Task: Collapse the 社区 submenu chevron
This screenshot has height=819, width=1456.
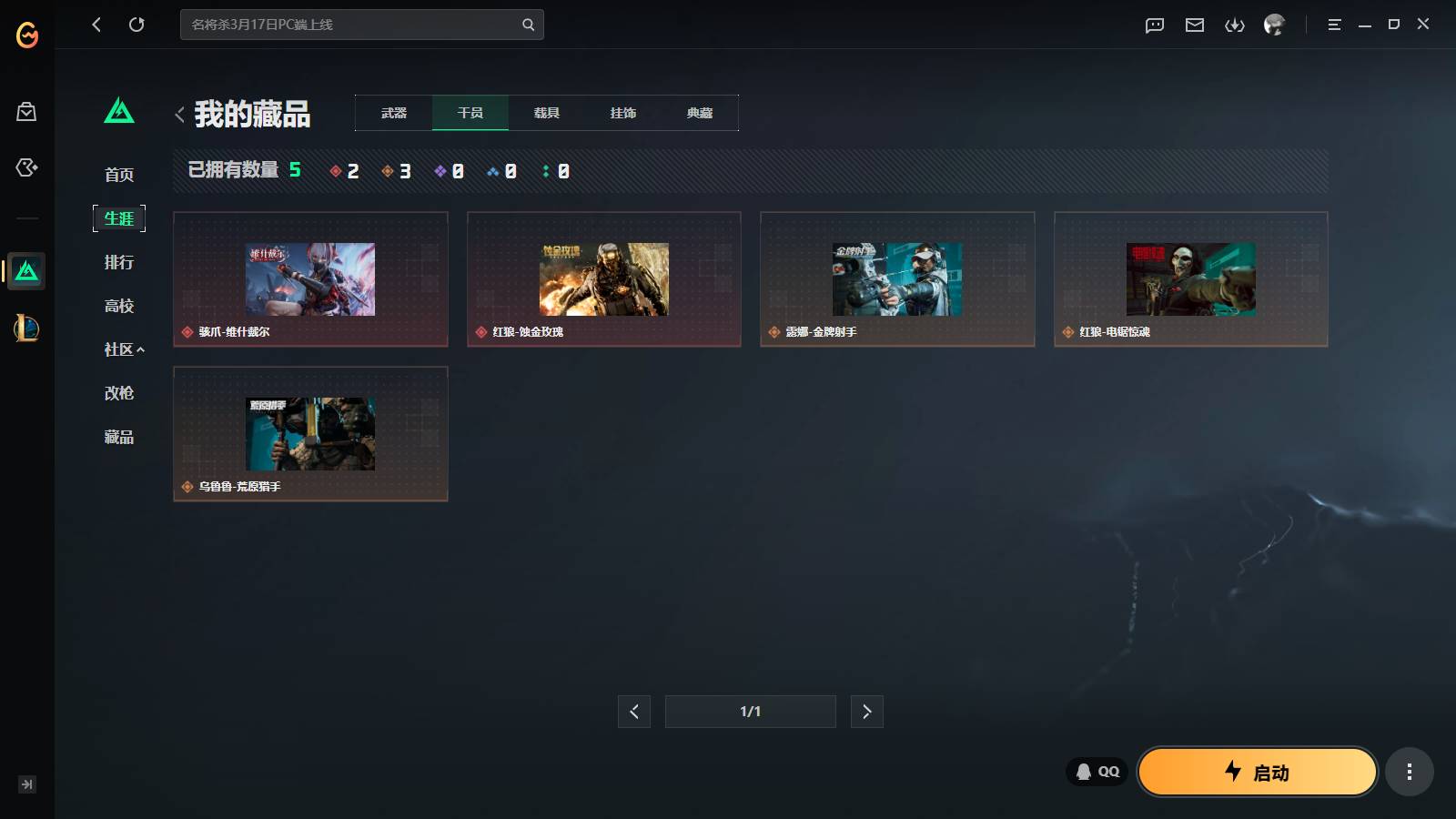Action: (141, 349)
